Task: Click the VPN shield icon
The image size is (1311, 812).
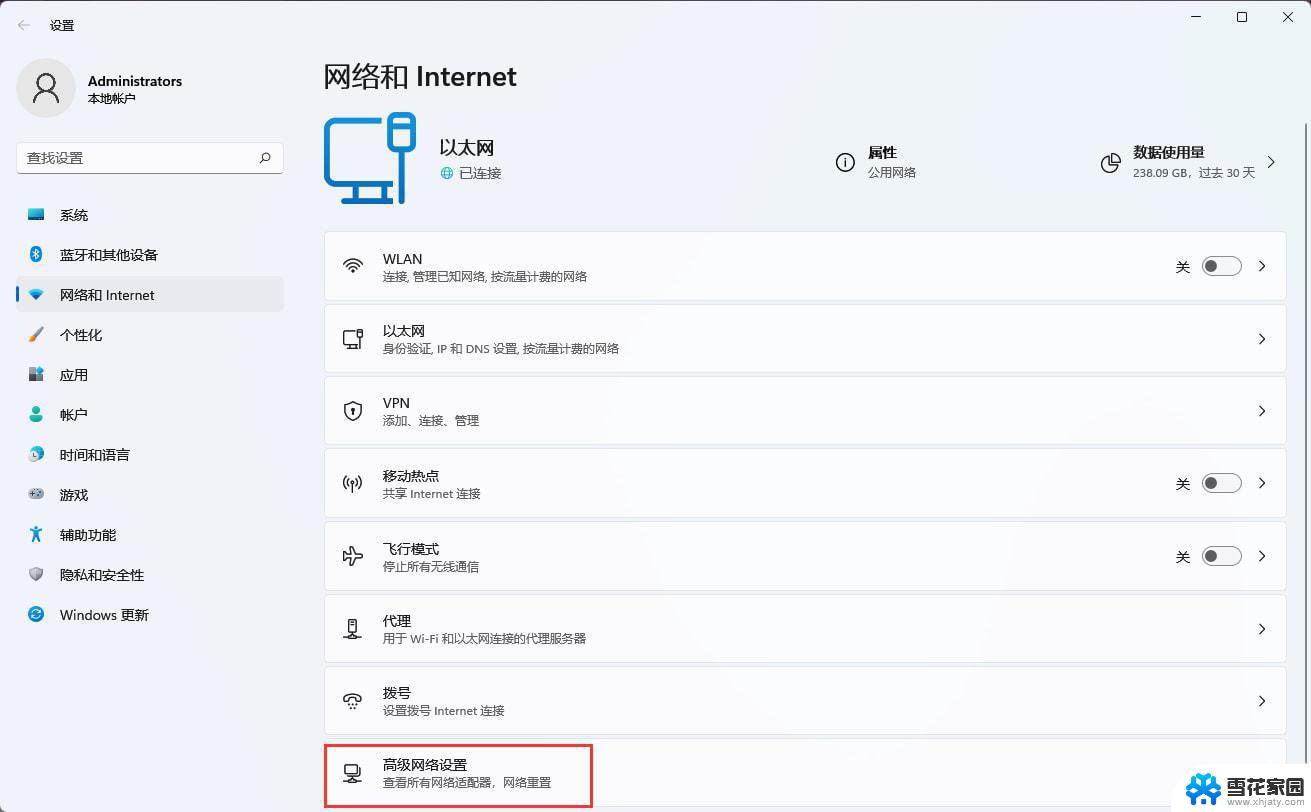Action: tap(353, 411)
